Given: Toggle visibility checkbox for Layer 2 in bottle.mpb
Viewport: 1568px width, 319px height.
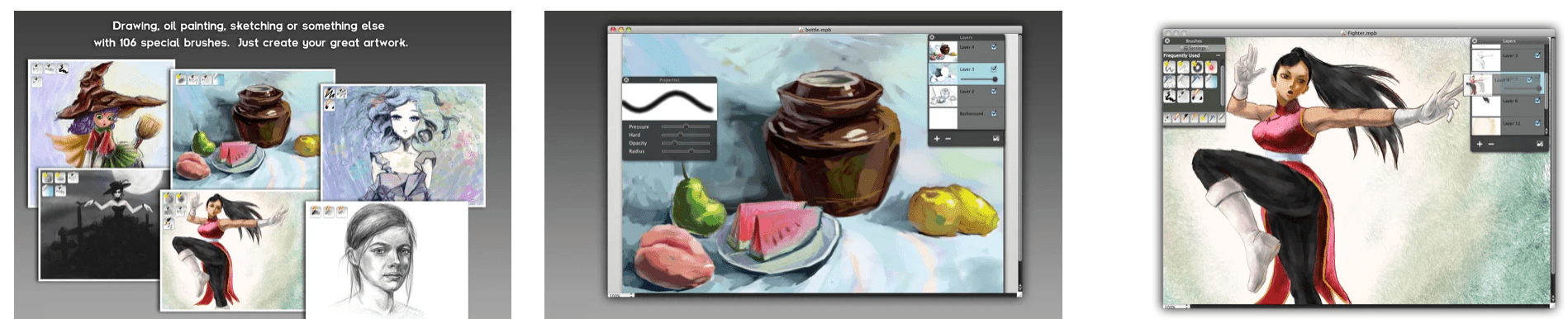Looking at the screenshot, I should 993,91.
